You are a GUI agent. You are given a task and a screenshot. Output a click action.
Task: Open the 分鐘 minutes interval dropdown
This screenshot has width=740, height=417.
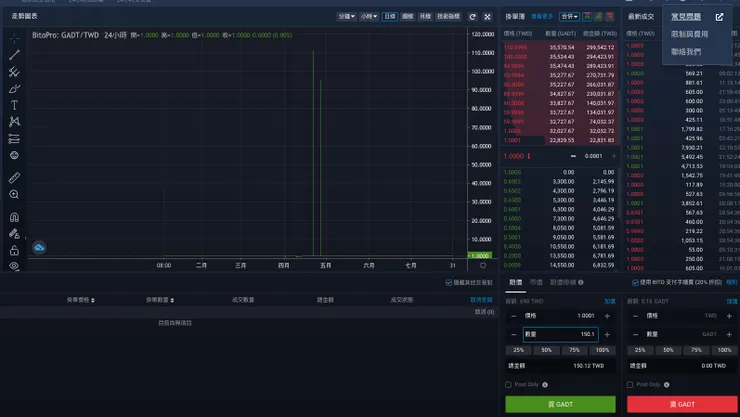(x=346, y=17)
